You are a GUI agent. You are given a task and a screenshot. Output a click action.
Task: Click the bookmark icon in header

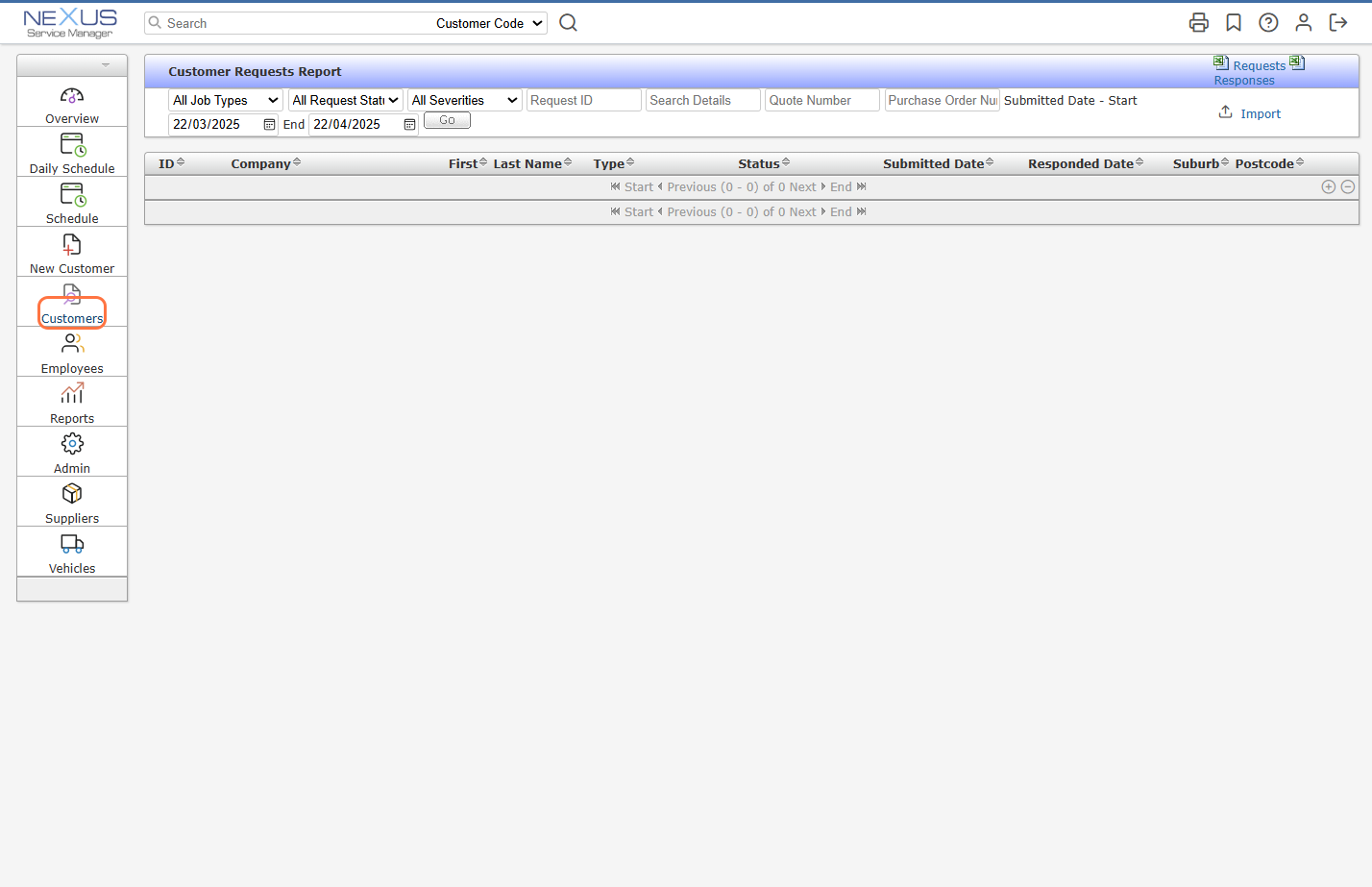point(1234,22)
